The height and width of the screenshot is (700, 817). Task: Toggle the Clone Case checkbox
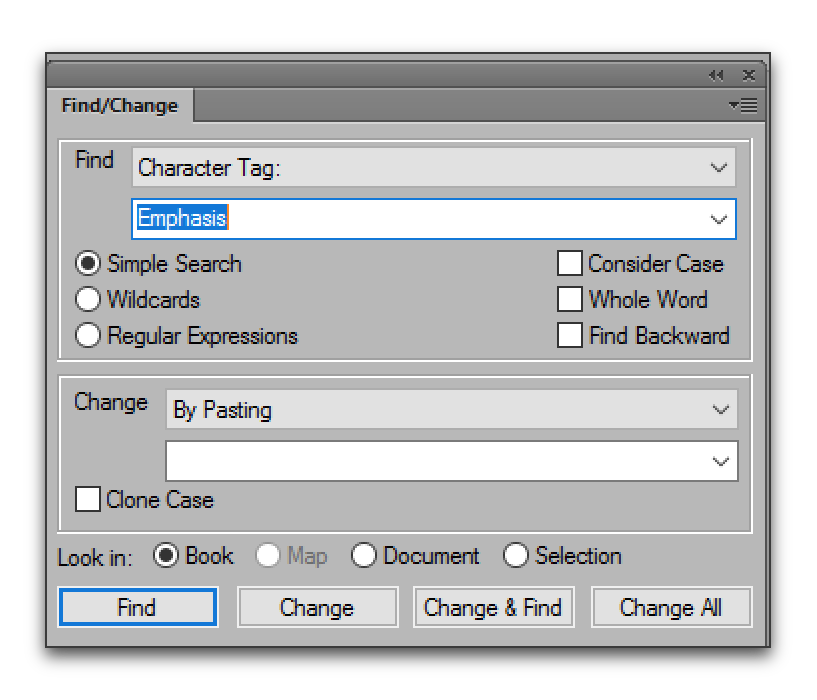coord(89,499)
